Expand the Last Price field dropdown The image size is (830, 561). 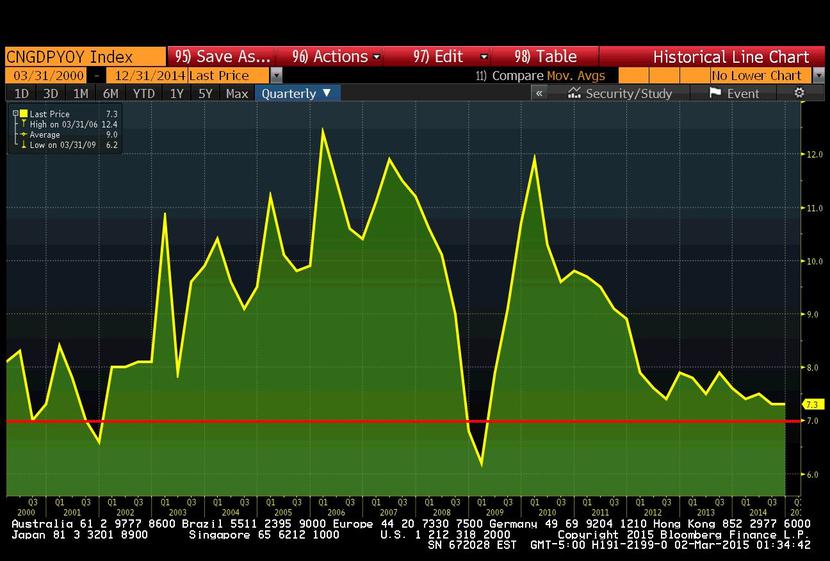pos(277,75)
